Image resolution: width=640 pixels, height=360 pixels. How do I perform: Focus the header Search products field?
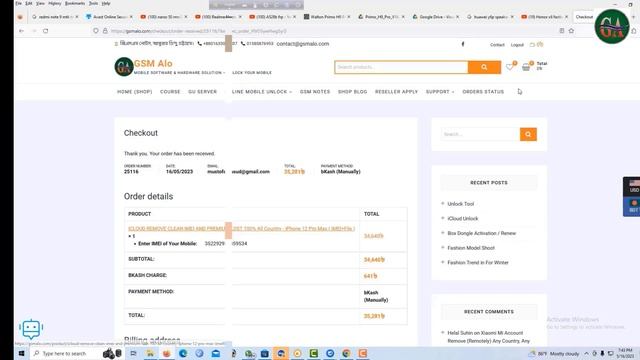point(401,67)
